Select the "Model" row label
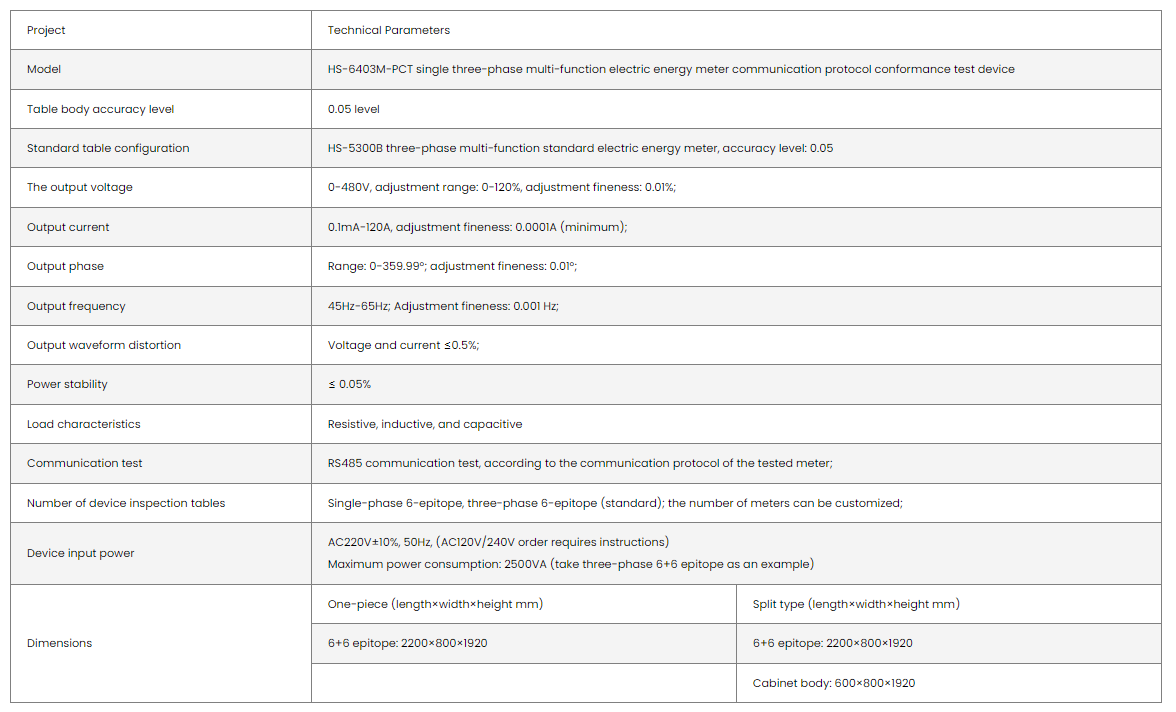This screenshot has height=712, width=1176. (44, 69)
